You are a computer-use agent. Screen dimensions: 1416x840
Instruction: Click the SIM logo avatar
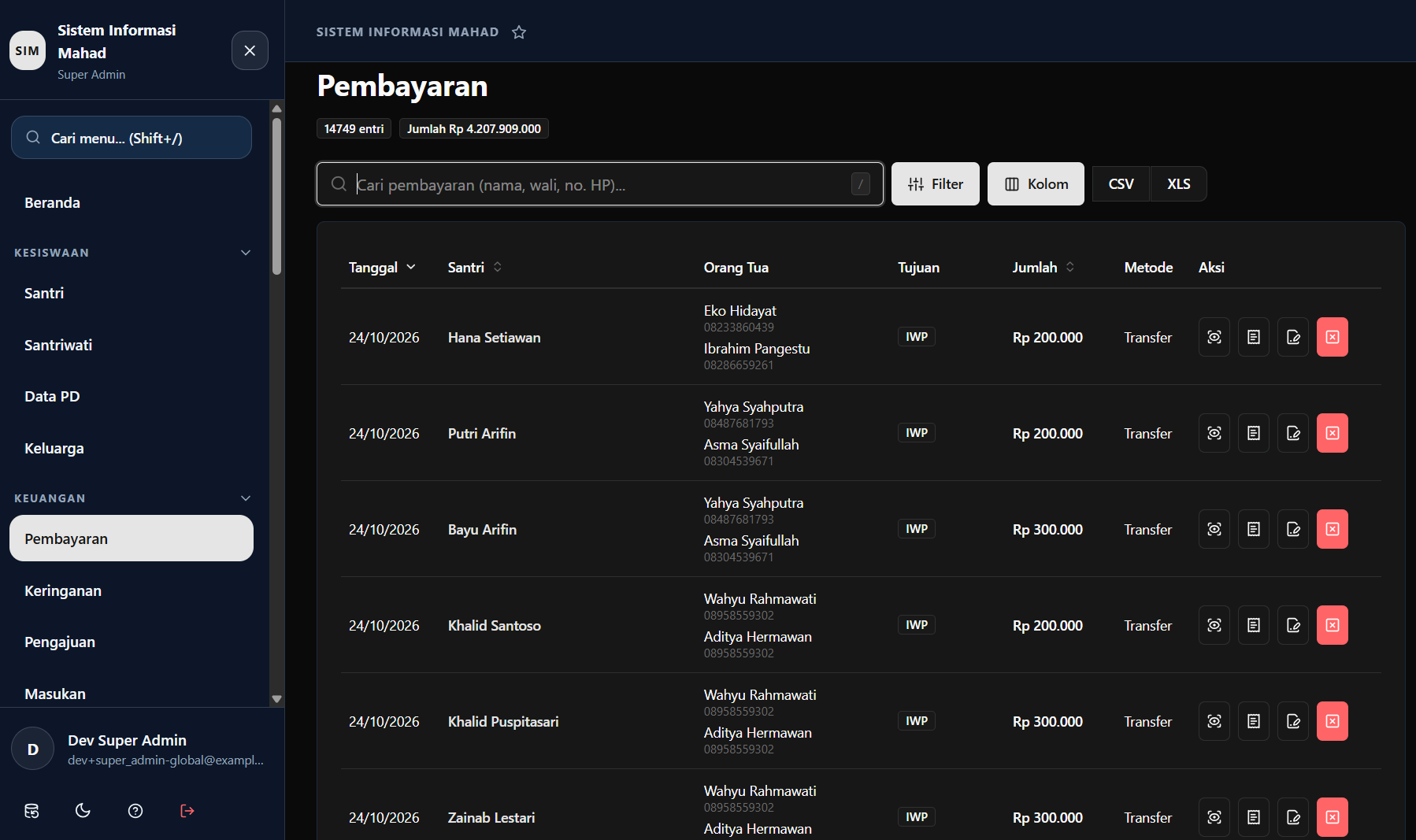coord(28,50)
